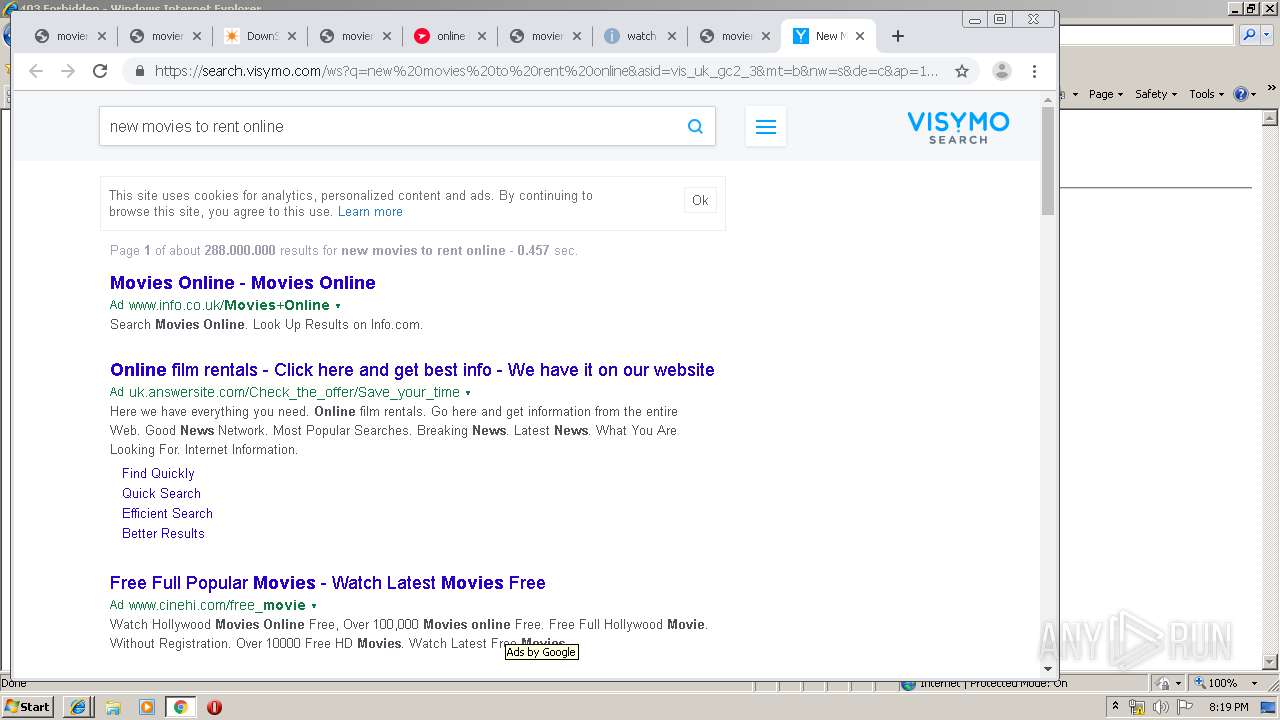1280x720 pixels.
Task: Click the network icon in the system tray
Action: pyautogui.click(x=1138, y=707)
